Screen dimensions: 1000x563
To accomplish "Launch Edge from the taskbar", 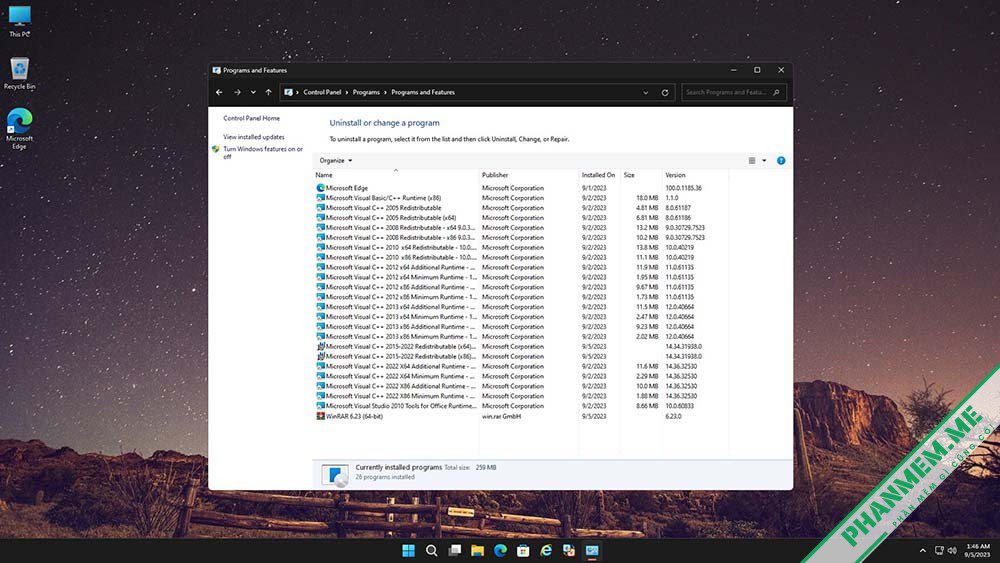I will pos(500,550).
